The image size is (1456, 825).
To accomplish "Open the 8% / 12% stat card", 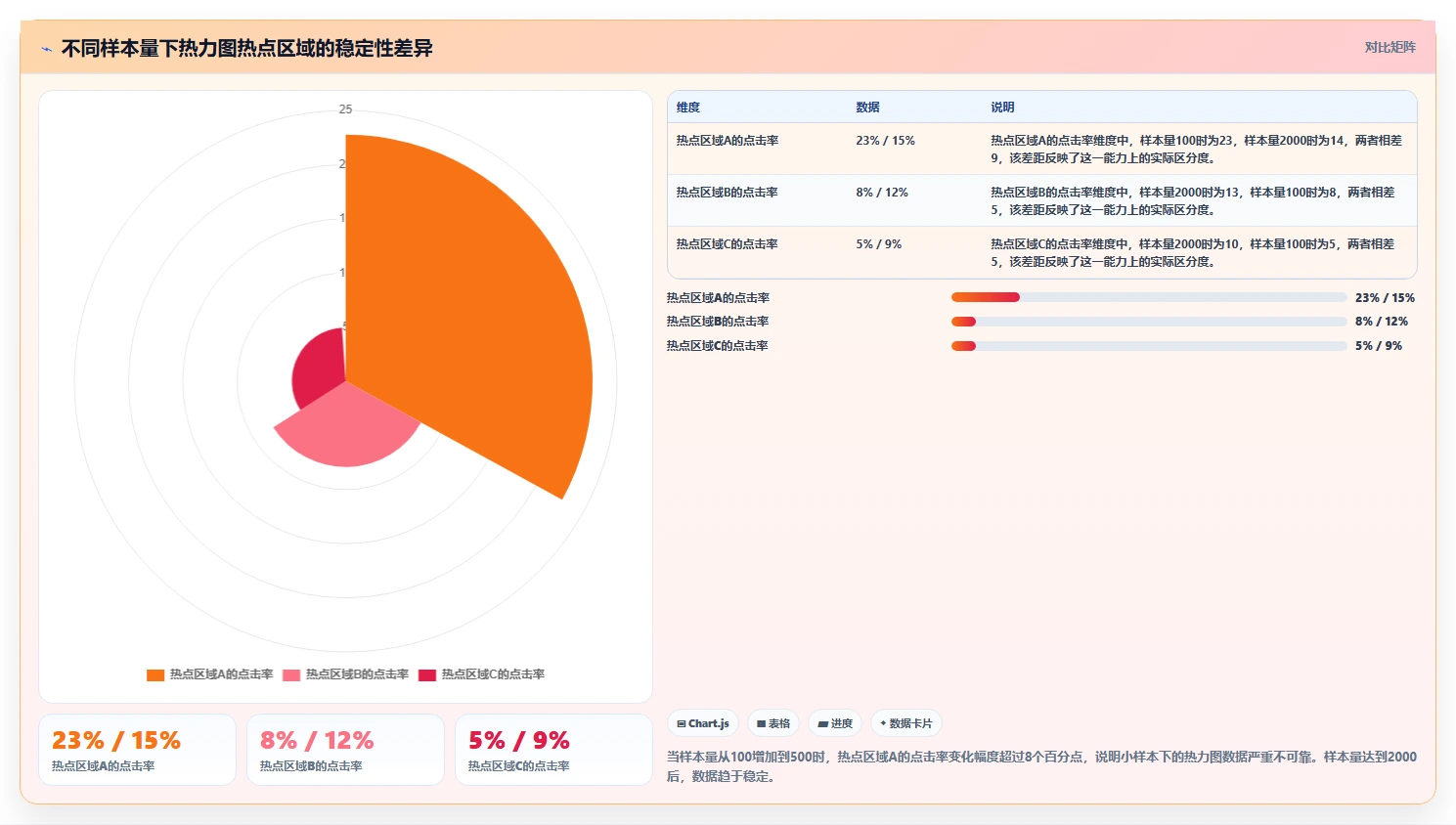I will pyautogui.click(x=345, y=750).
